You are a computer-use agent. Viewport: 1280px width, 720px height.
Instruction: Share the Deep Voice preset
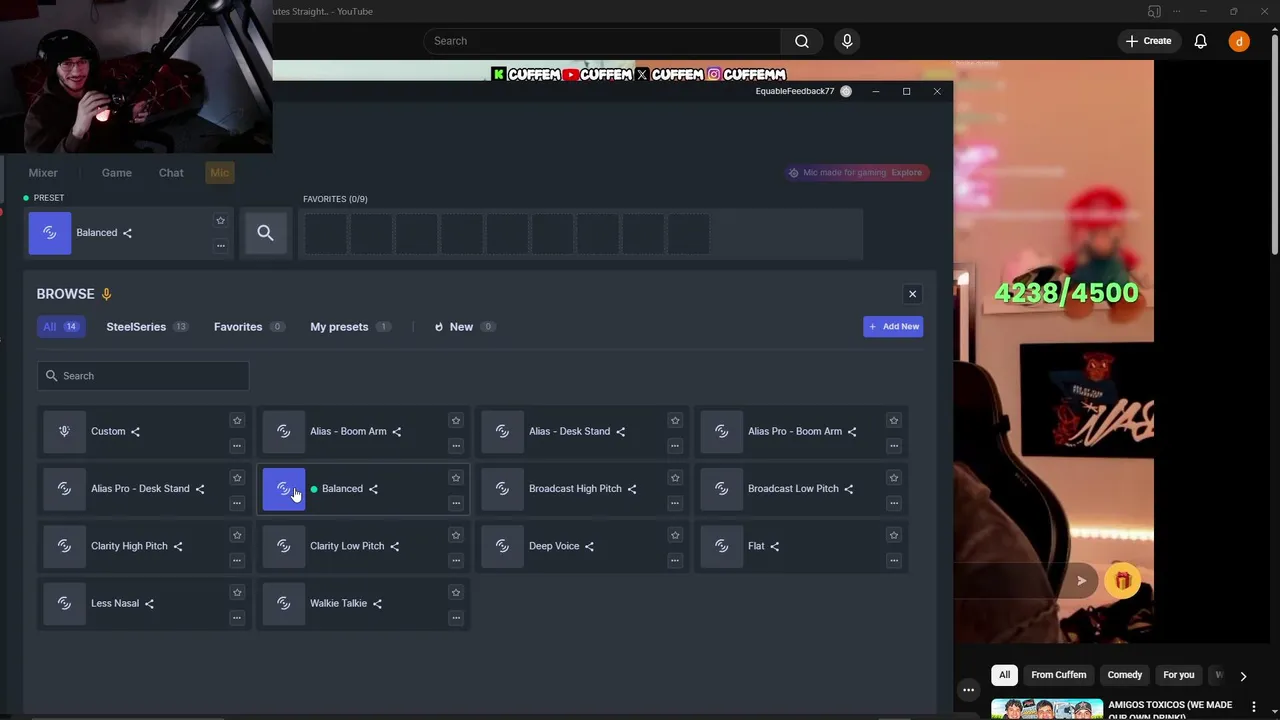click(589, 546)
